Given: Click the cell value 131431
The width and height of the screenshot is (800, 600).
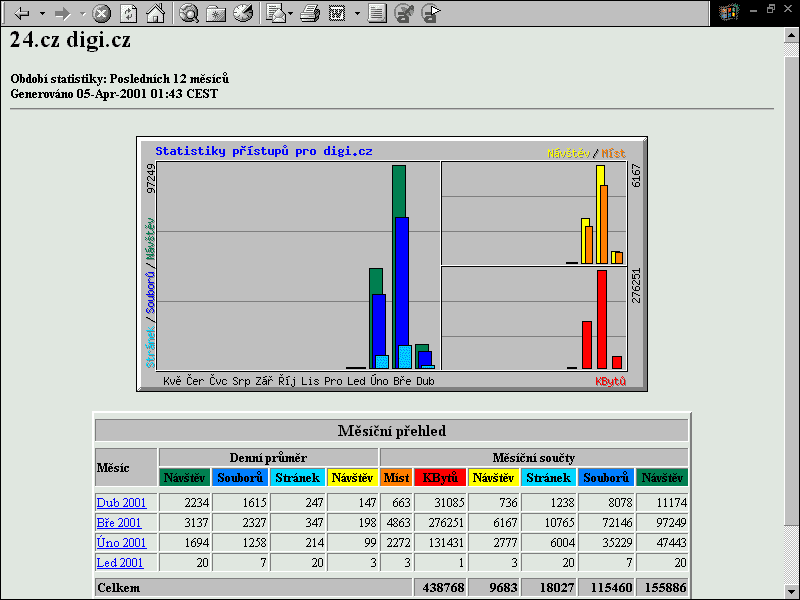Looking at the screenshot, I should tap(446, 543).
